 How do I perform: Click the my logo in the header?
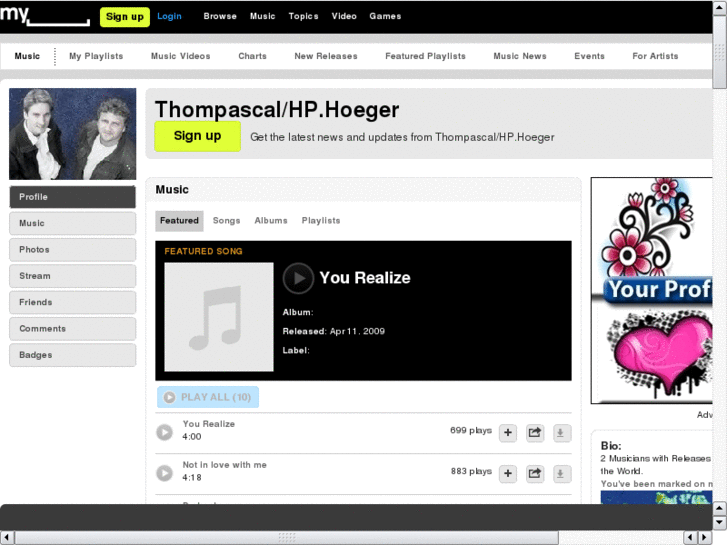click(45, 16)
